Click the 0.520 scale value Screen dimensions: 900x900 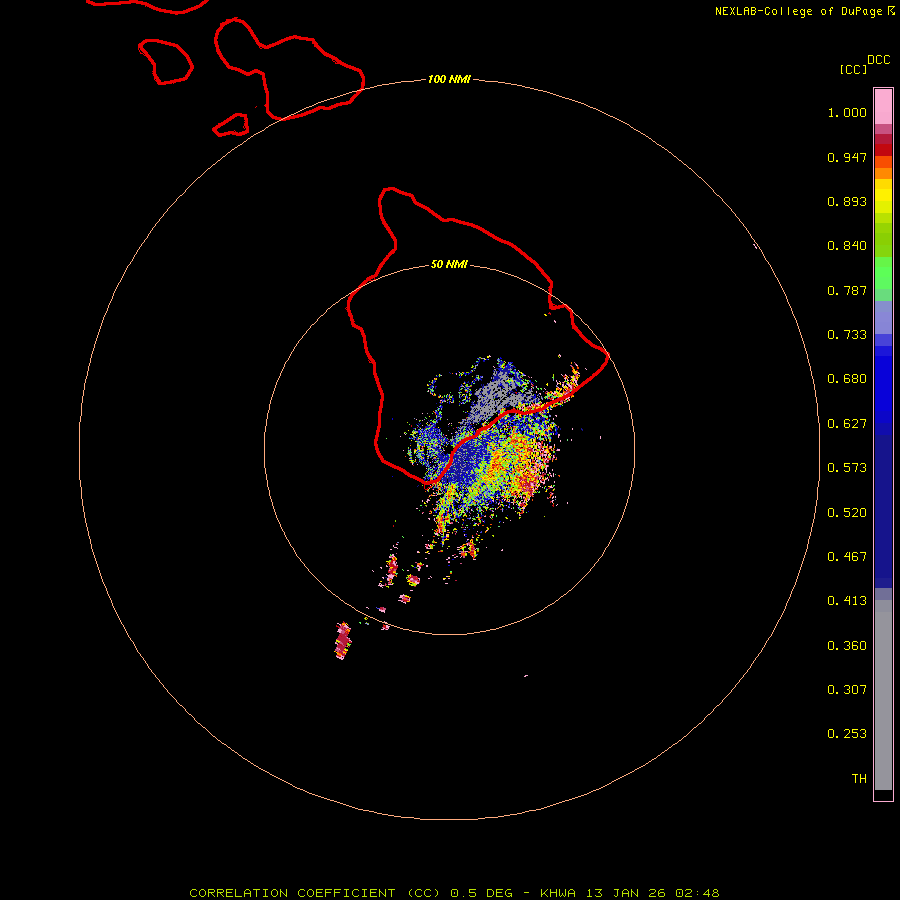click(847, 513)
